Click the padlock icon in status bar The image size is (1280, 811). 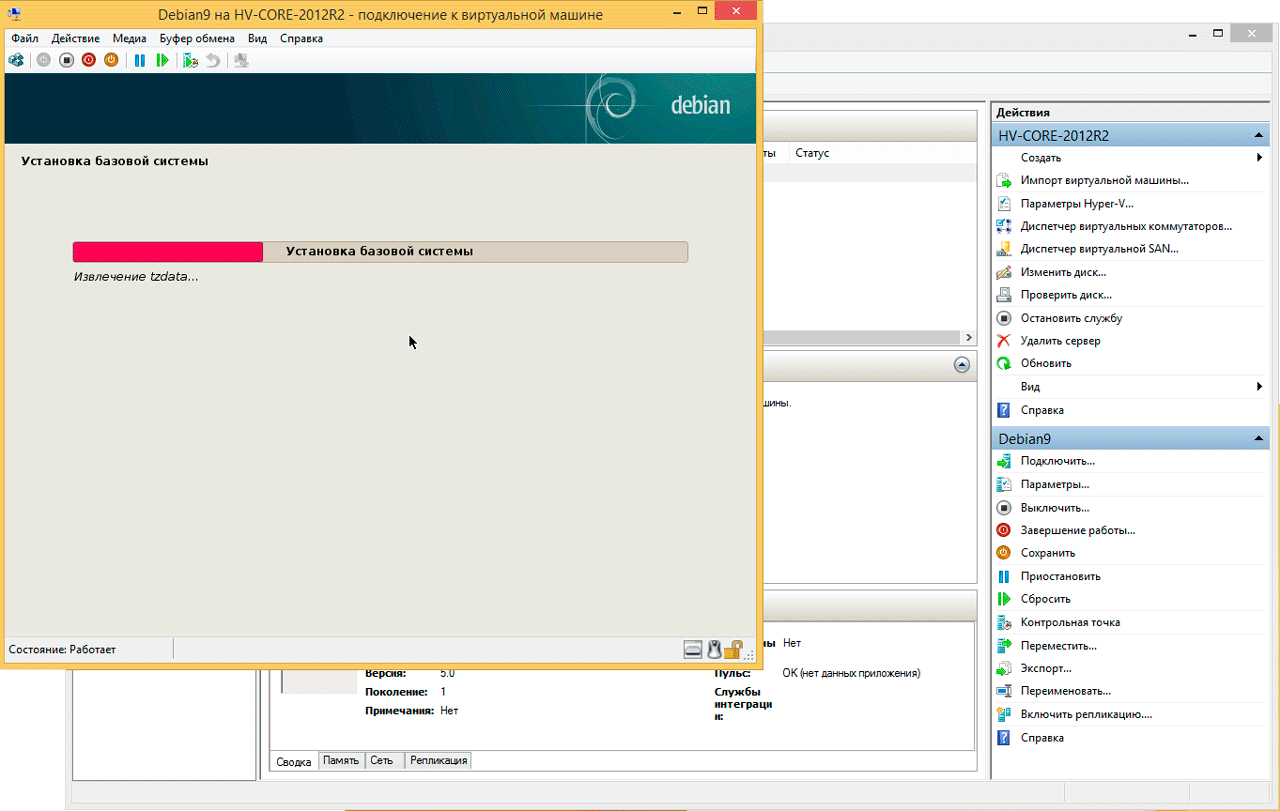coord(732,649)
